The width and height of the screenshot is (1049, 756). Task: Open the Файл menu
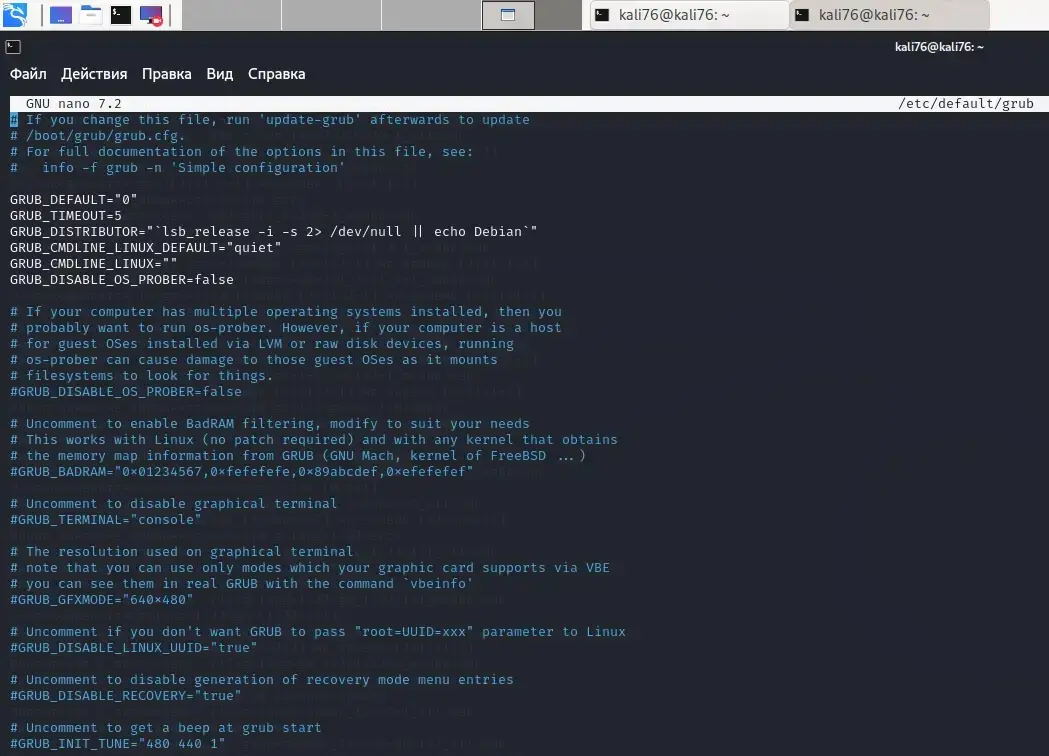(x=28, y=74)
